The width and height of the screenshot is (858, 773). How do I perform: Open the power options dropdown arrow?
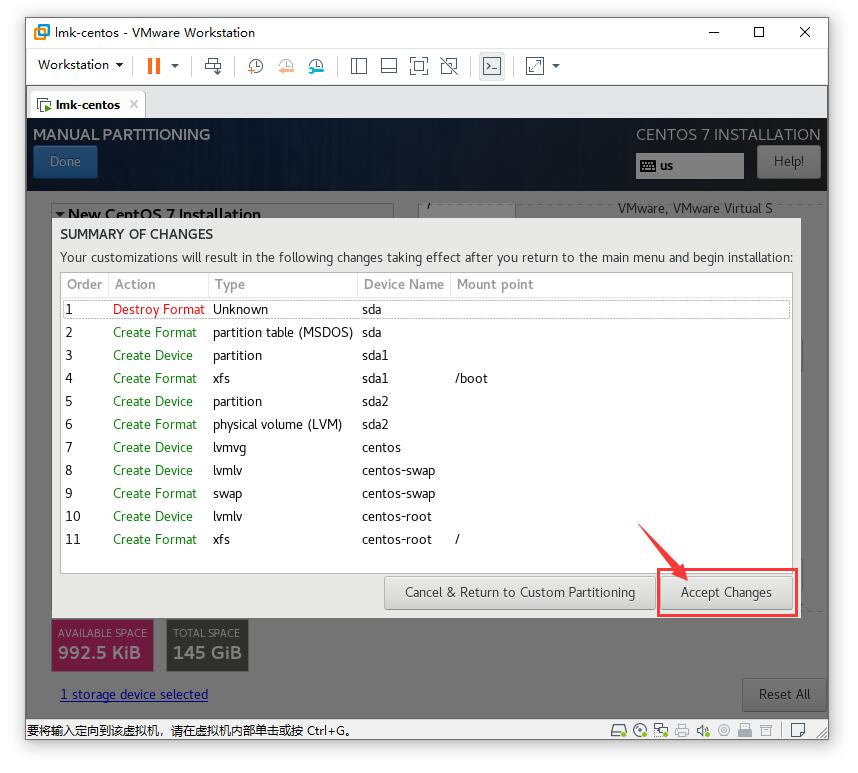click(x=175, y=66)
